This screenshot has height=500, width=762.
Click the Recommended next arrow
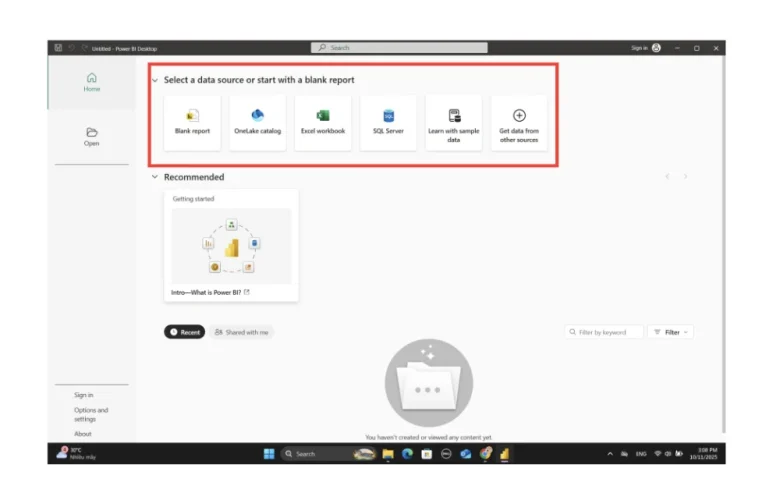tap(685, 176)
